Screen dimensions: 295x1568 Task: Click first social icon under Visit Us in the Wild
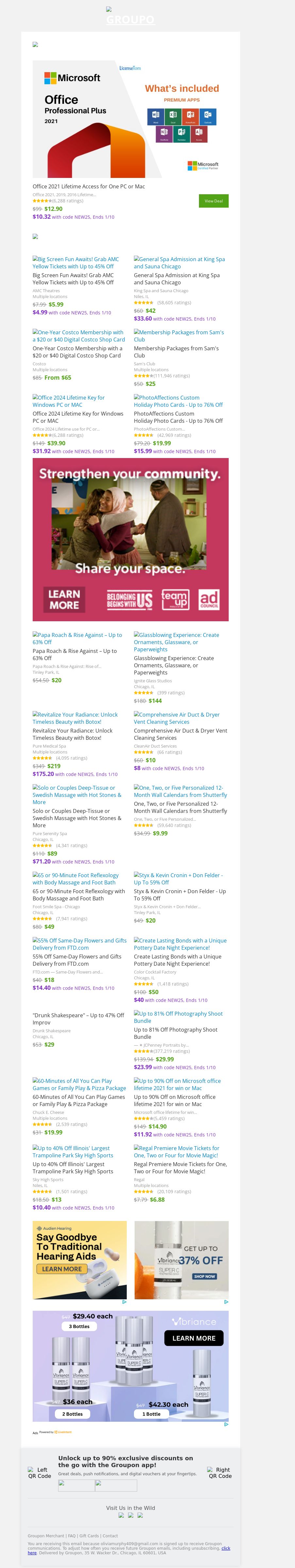(121, 1515)
